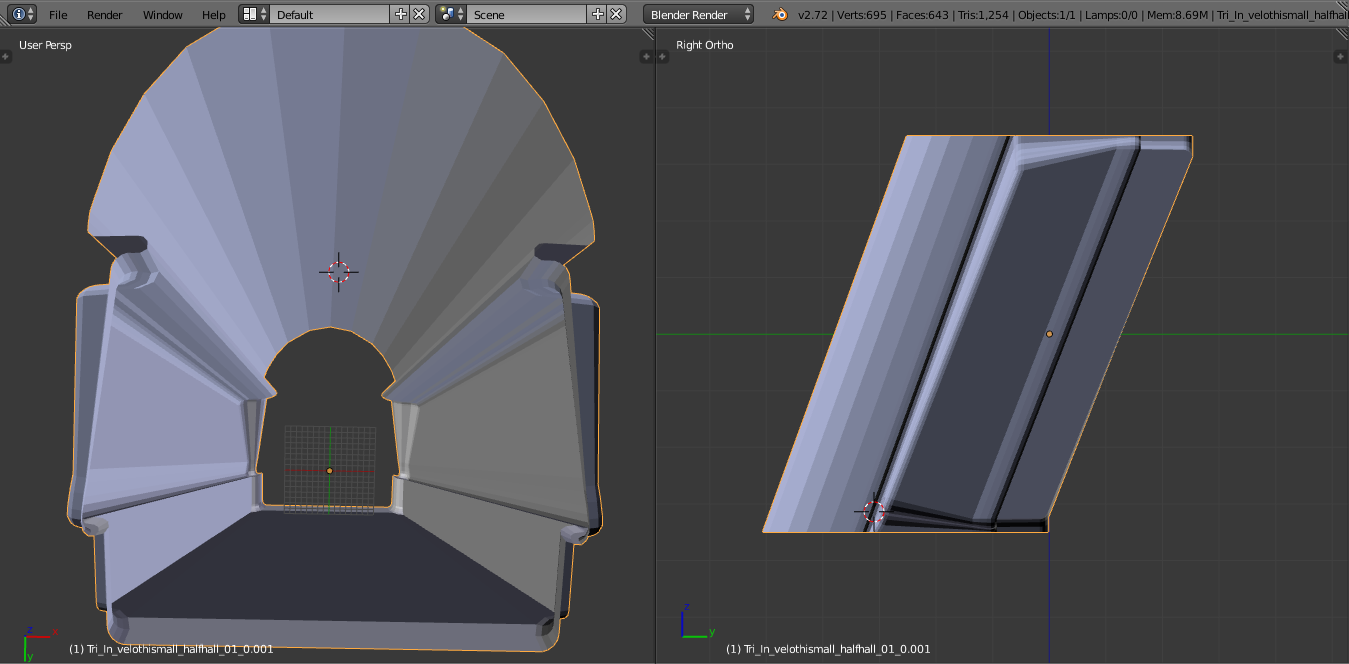Expand the left viewport's properties region plus icon
The height and width of the screenshot is (664, 1349).
(647, 58)
